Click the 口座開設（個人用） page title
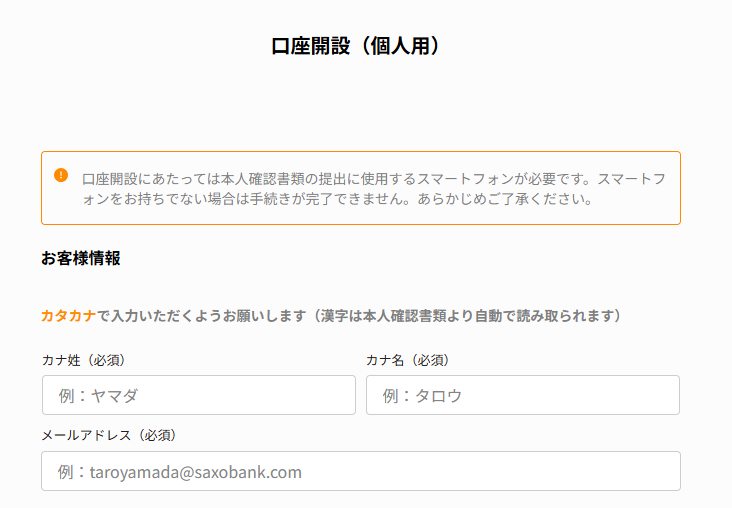 tap(356, 46)
